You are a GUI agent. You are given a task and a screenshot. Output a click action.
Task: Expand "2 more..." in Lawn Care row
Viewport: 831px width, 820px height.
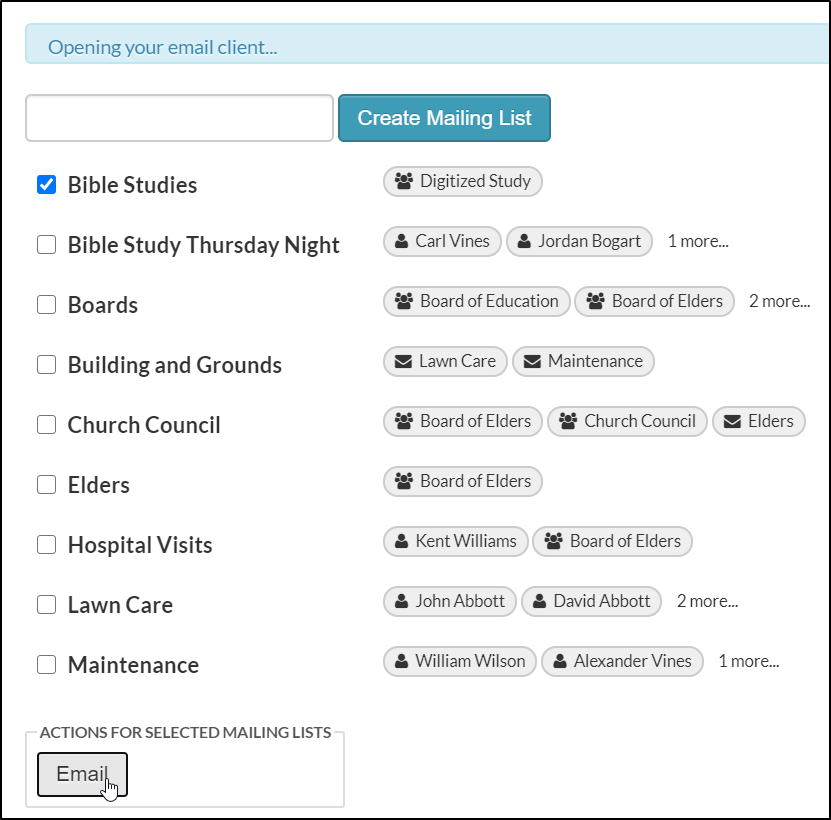point(707,601)
